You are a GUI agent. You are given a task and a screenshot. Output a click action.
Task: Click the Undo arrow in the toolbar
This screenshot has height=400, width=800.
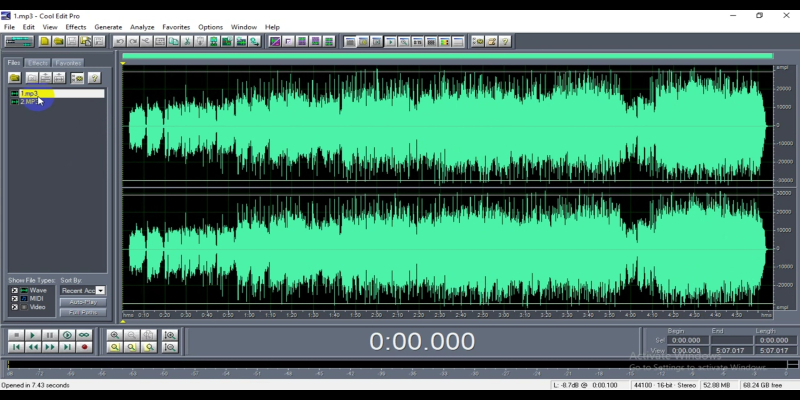pyautogui.click(x=119, y=41)
